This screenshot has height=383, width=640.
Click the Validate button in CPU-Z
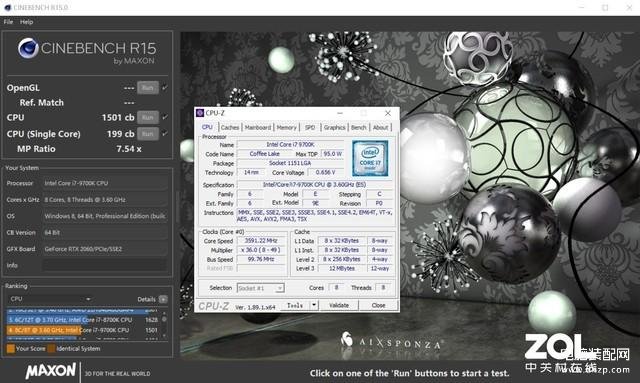coord(339,305)
